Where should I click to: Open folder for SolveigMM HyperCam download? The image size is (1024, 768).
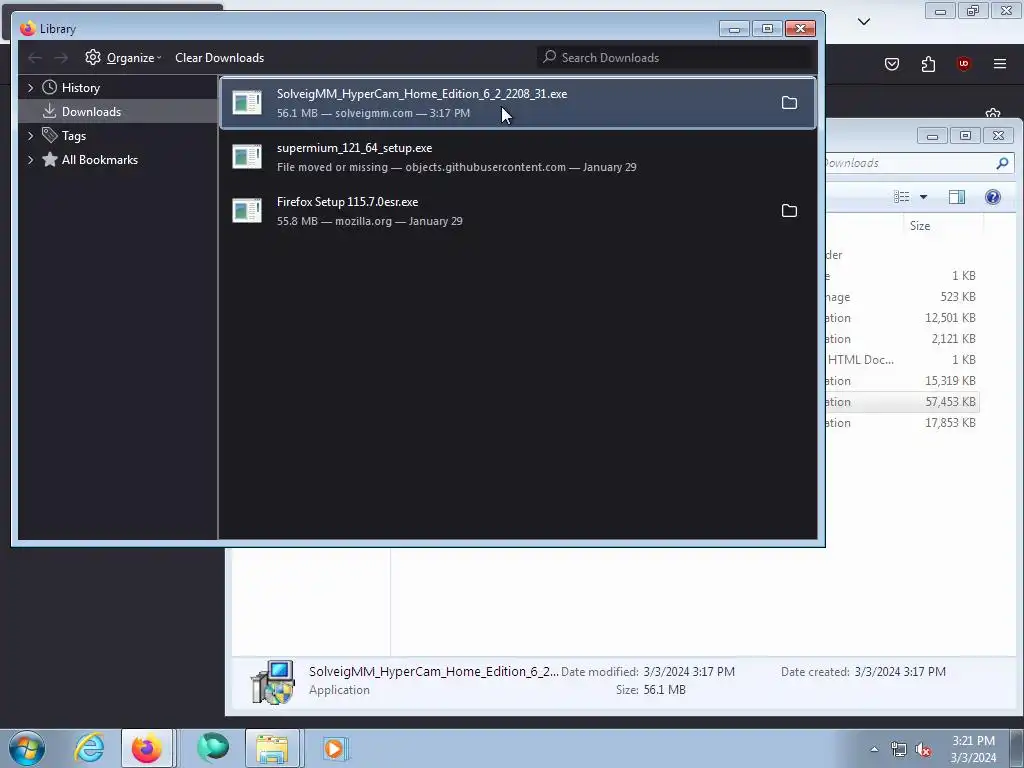coord(789,103)
